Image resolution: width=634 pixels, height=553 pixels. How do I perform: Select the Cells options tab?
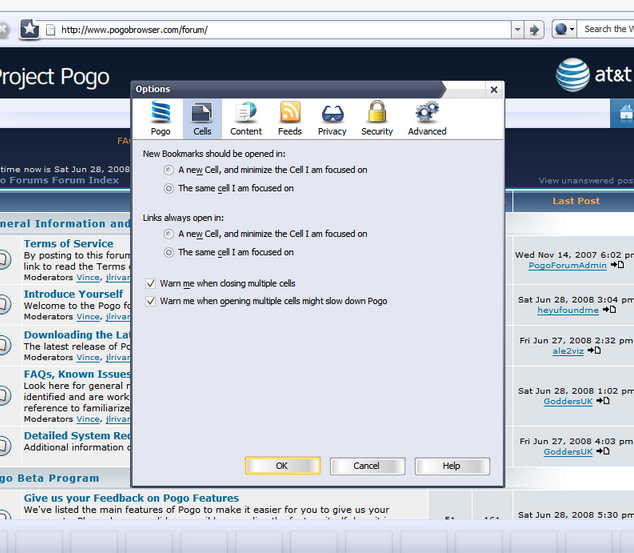click(x=202, y=119)
